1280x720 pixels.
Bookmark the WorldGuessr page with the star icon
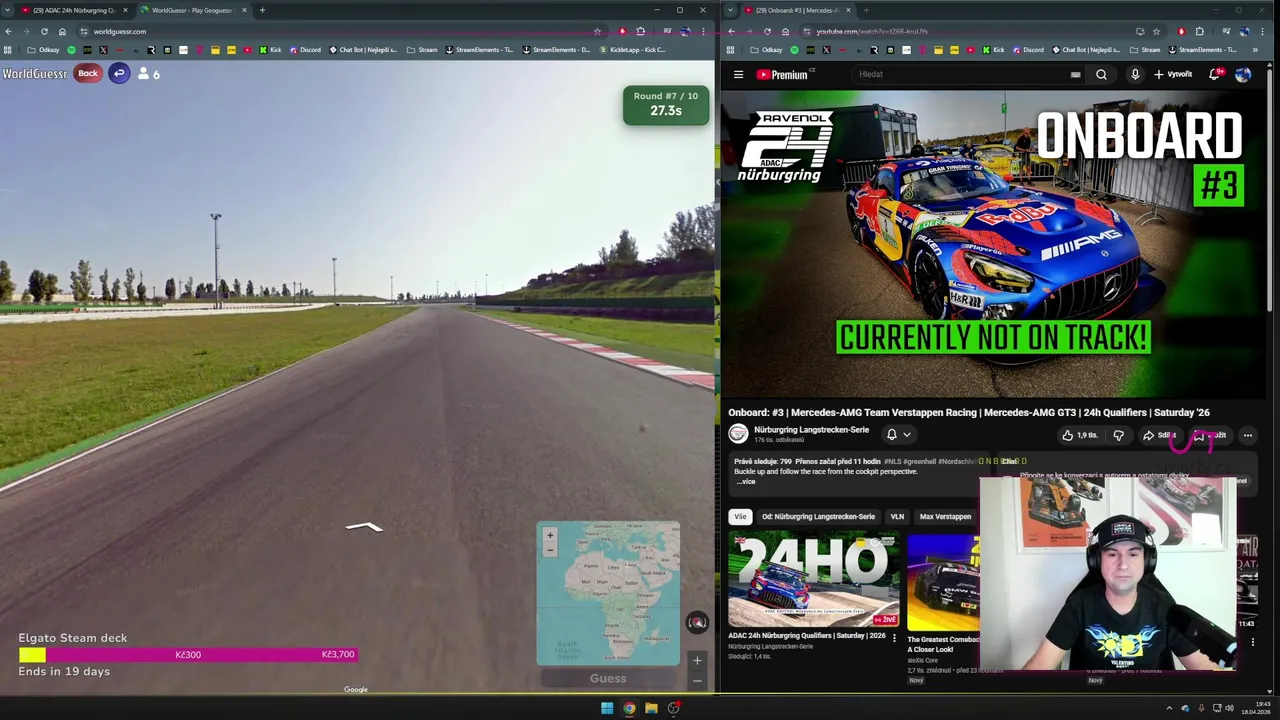click(597, 31)
